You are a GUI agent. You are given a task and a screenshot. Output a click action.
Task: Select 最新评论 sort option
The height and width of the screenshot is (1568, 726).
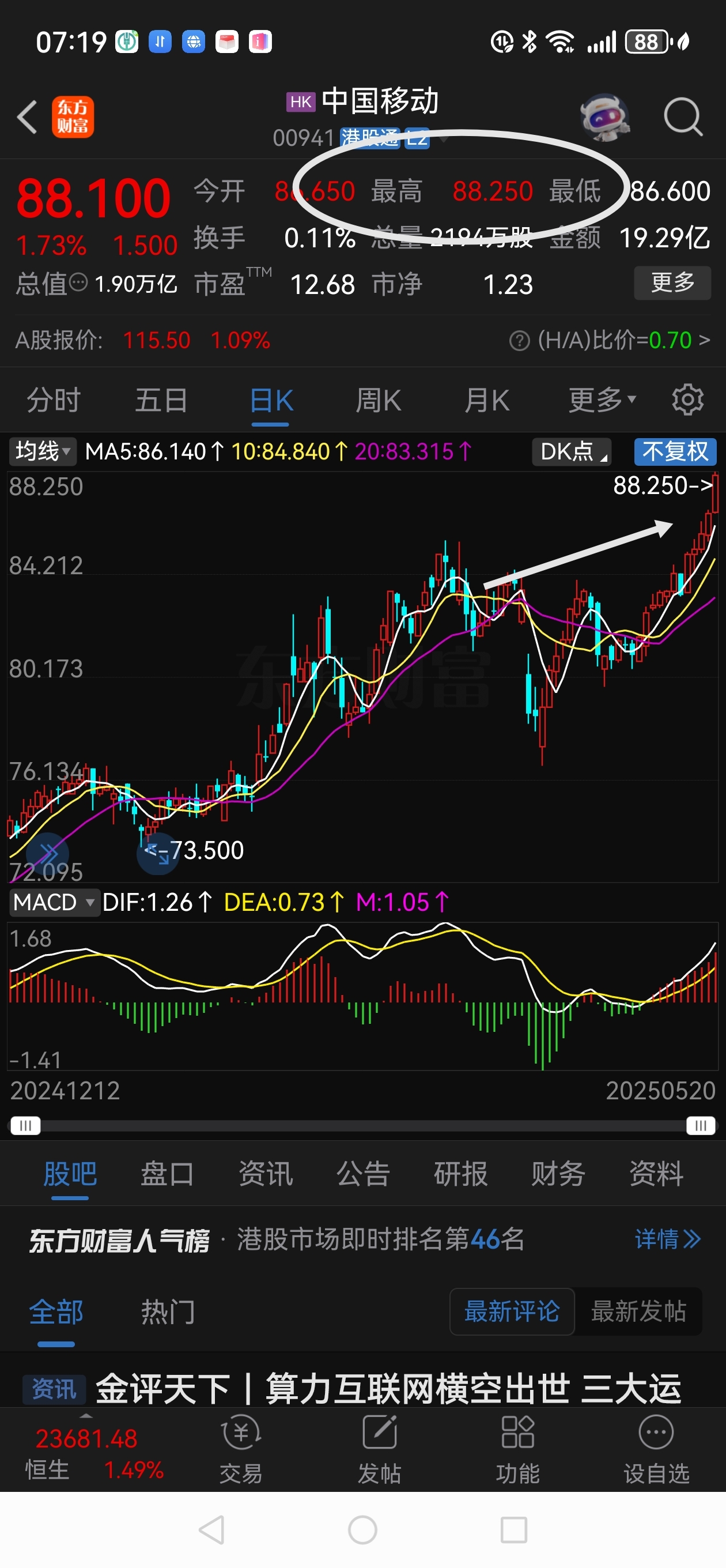point(512,1311)
